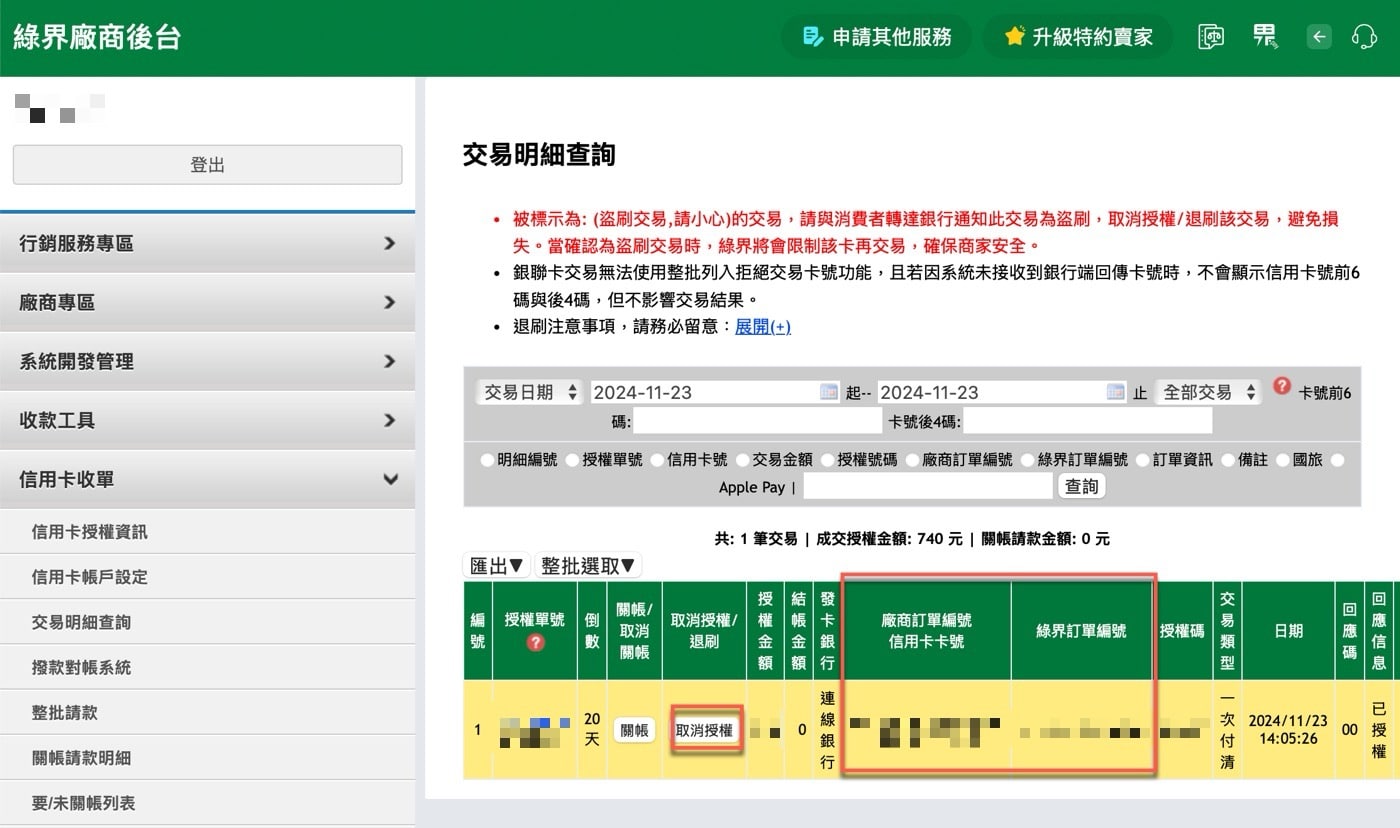Image resolution: width=1400 pixels, height=828 pixels.
Task: Click the 一次付清 transaction type cell
Action: click(x=1227, y=730)
